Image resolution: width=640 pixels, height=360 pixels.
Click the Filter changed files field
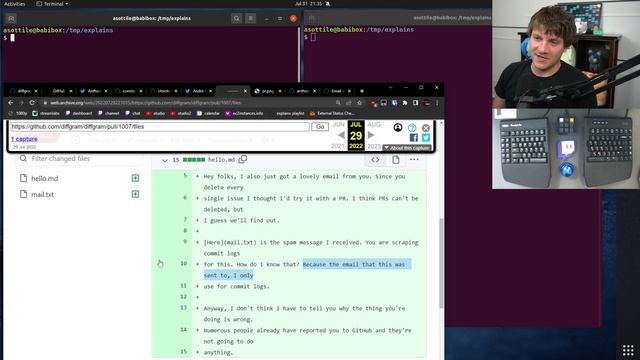point(80,159)
